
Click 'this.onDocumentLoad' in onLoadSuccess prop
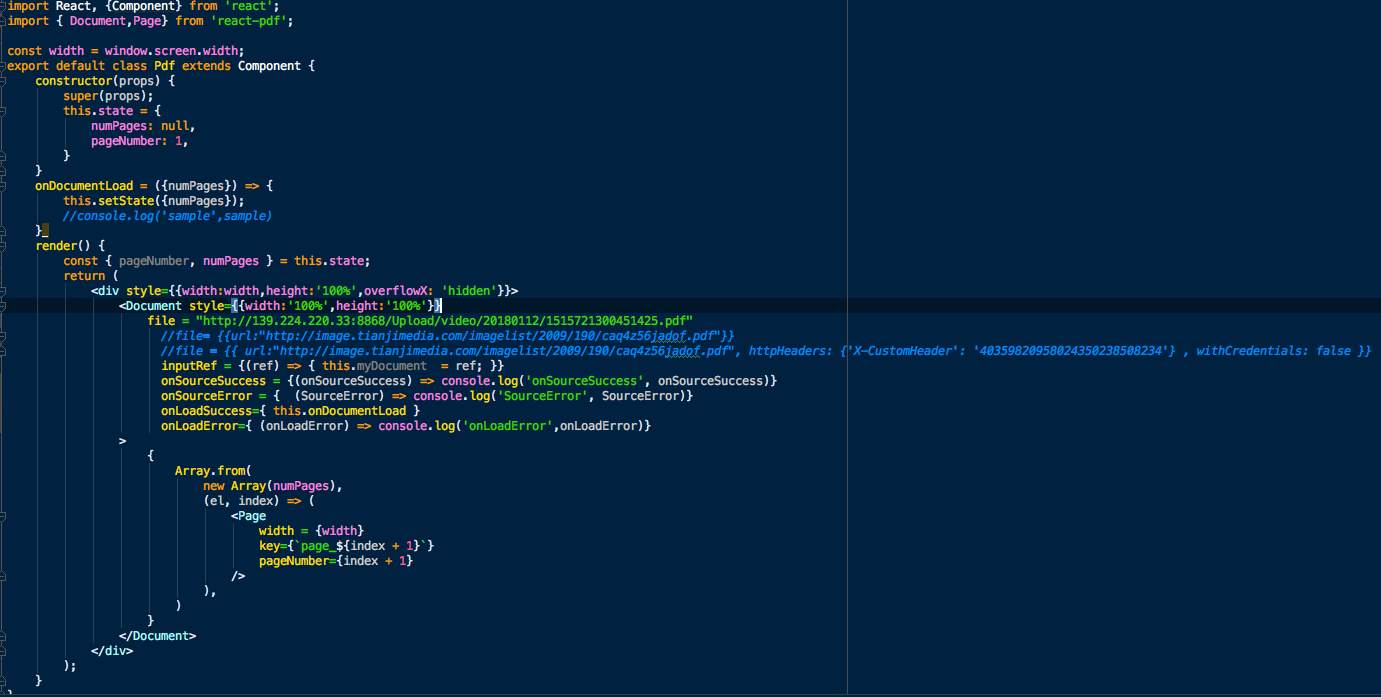pos(339,411)
